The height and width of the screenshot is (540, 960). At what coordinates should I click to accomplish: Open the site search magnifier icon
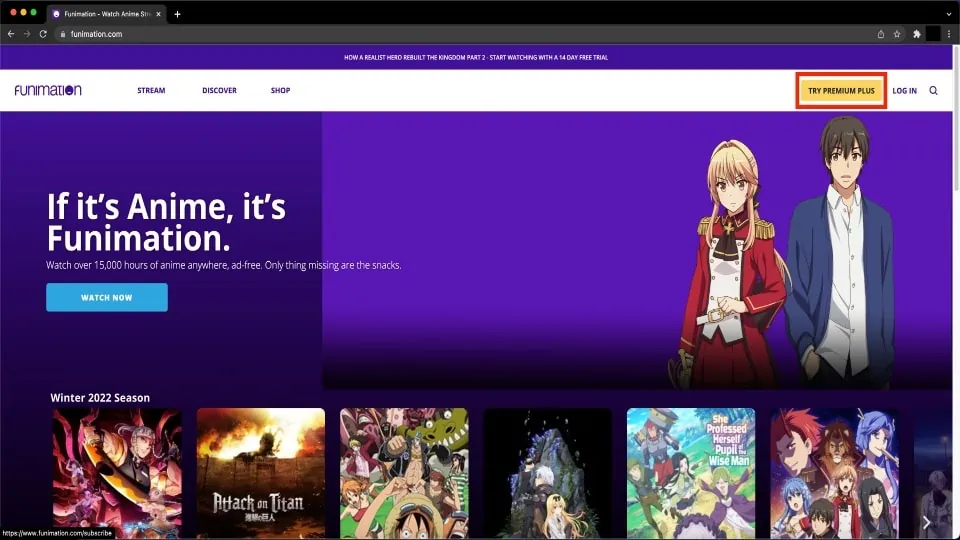(x=933, y=91)
